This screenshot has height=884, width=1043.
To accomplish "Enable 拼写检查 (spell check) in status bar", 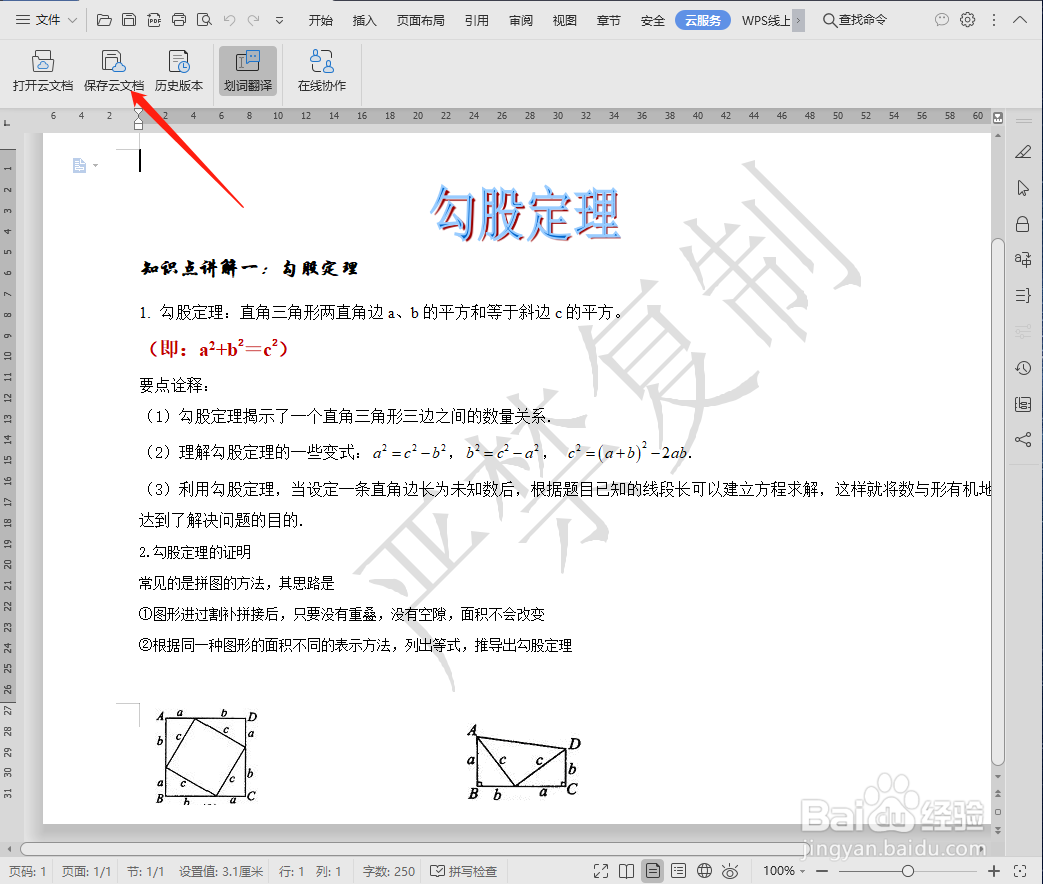I will [x=464, y=871].
